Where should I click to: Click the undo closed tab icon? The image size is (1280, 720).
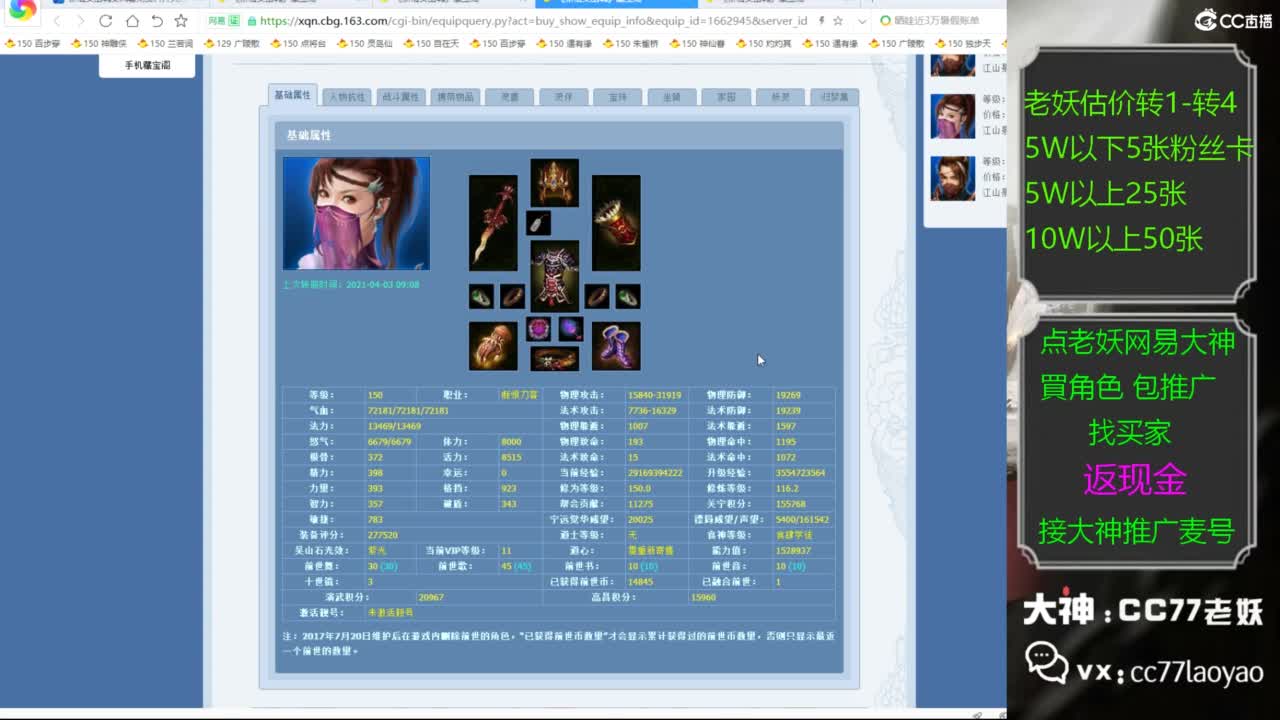(157, 21)
